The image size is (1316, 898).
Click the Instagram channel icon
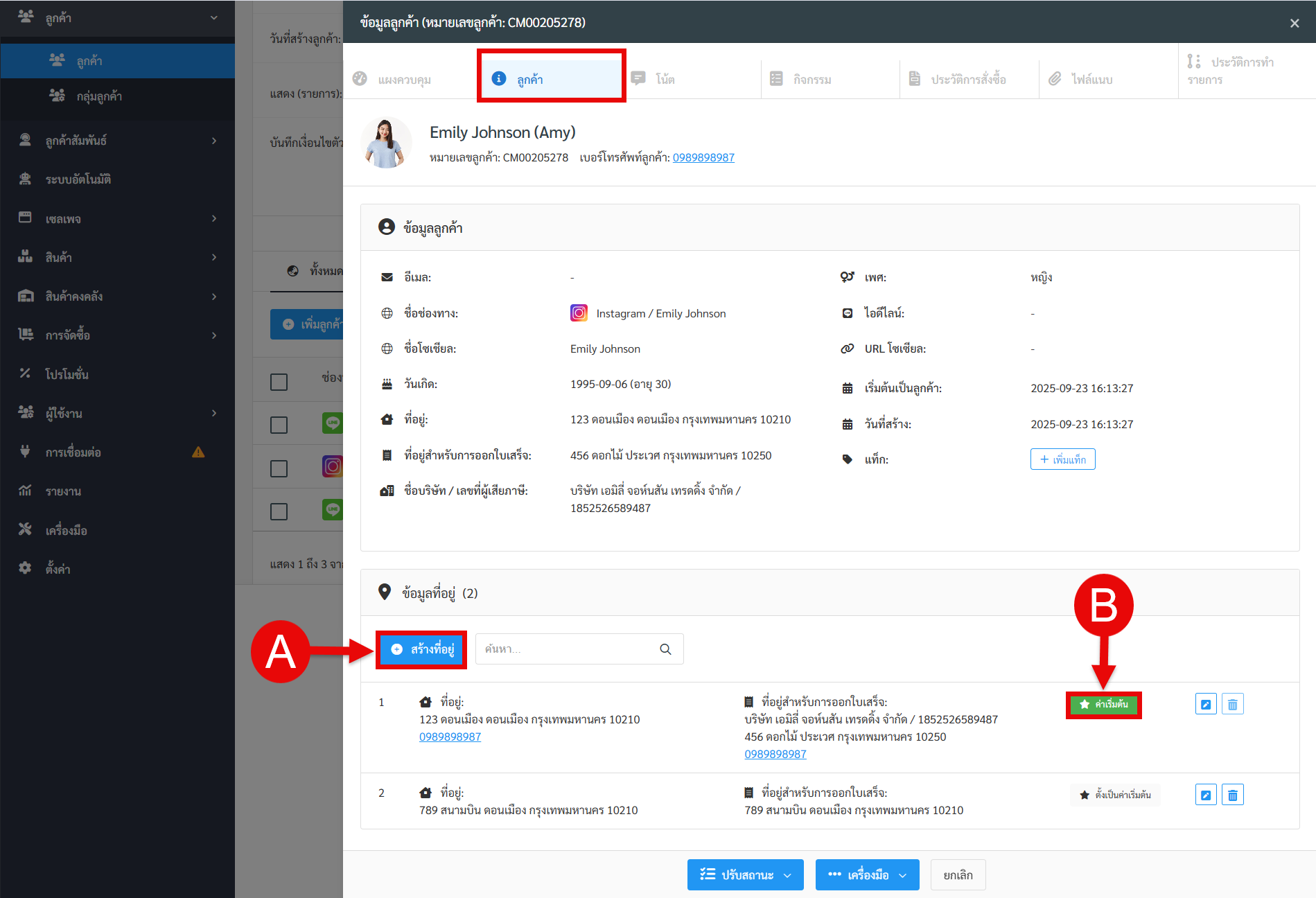[579, 313]
